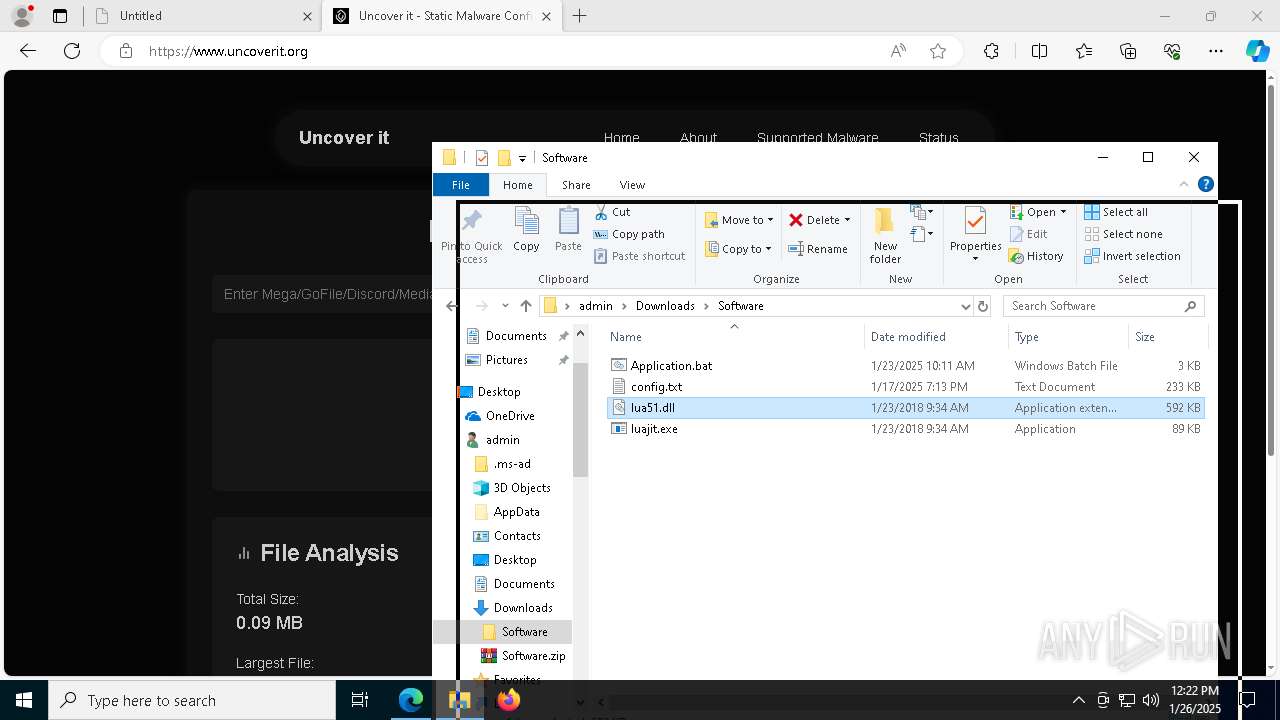
Task: Open the File tab in Explorer
Action: point(461,185)
